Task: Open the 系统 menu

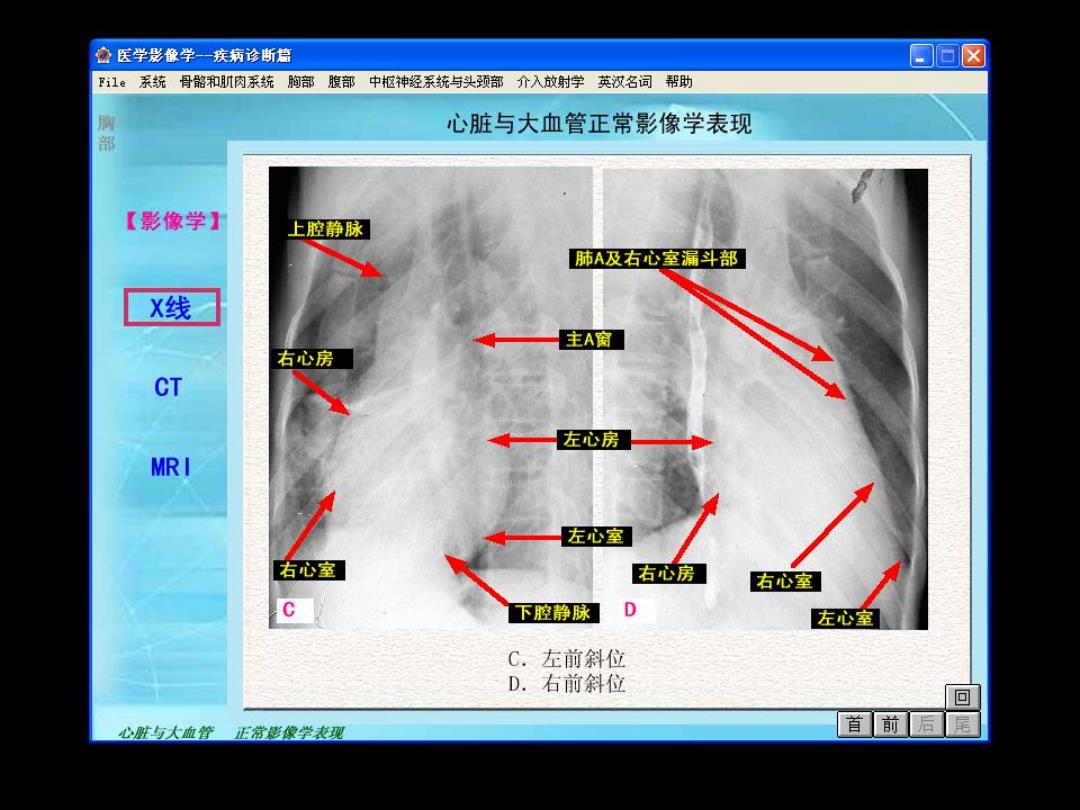Action: [153, 82]
